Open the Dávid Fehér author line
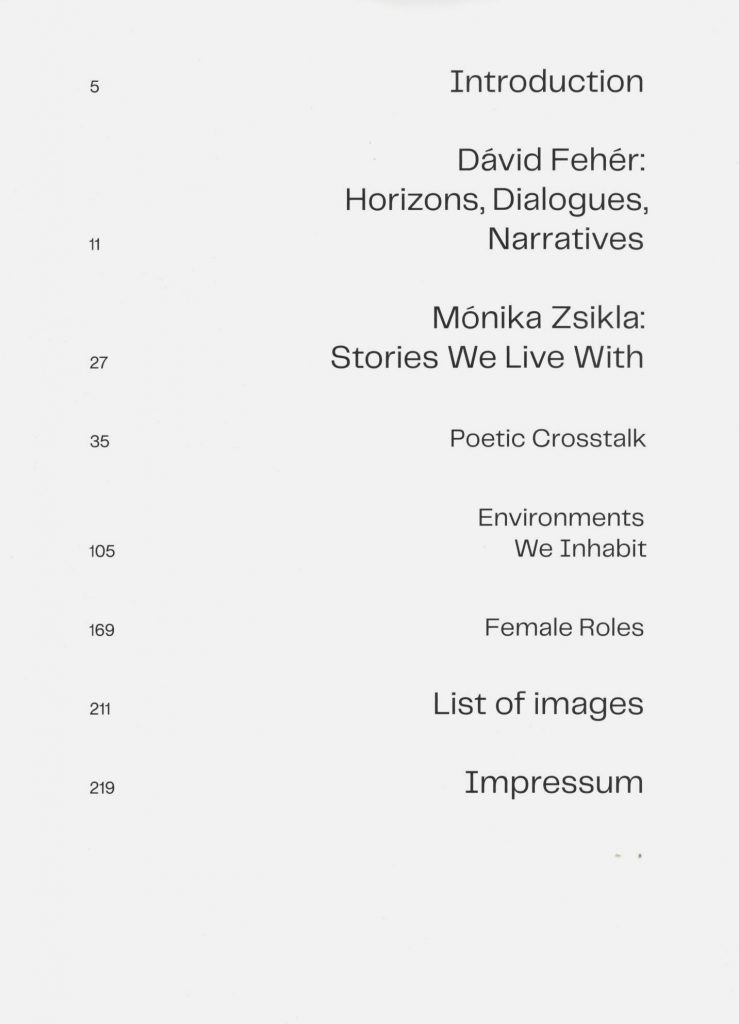This screenshot has width=739, height=1024. tap(551, 160)
